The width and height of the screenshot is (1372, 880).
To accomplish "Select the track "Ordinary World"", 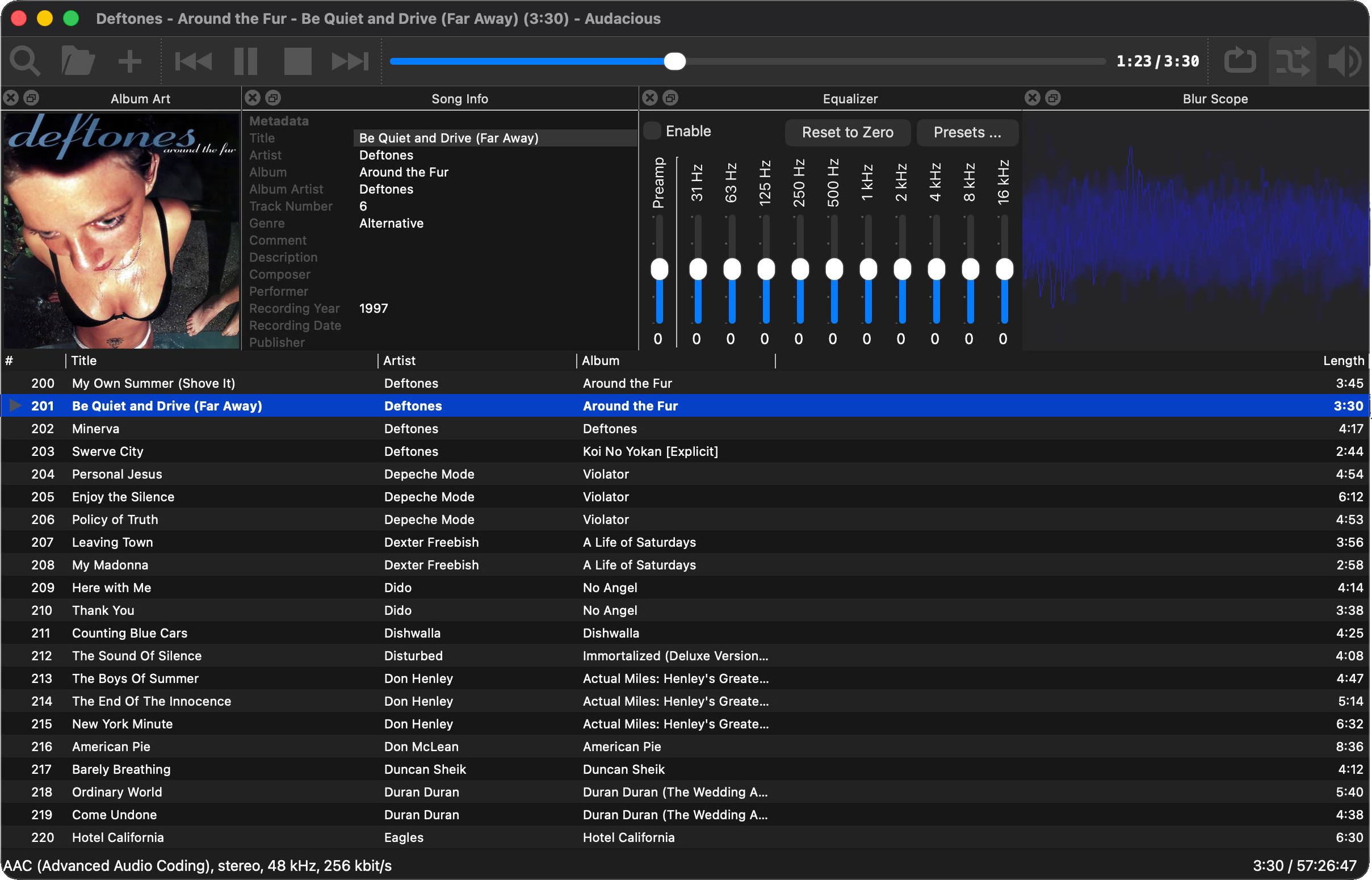I will pyautogui.click(x=685, y=793).
